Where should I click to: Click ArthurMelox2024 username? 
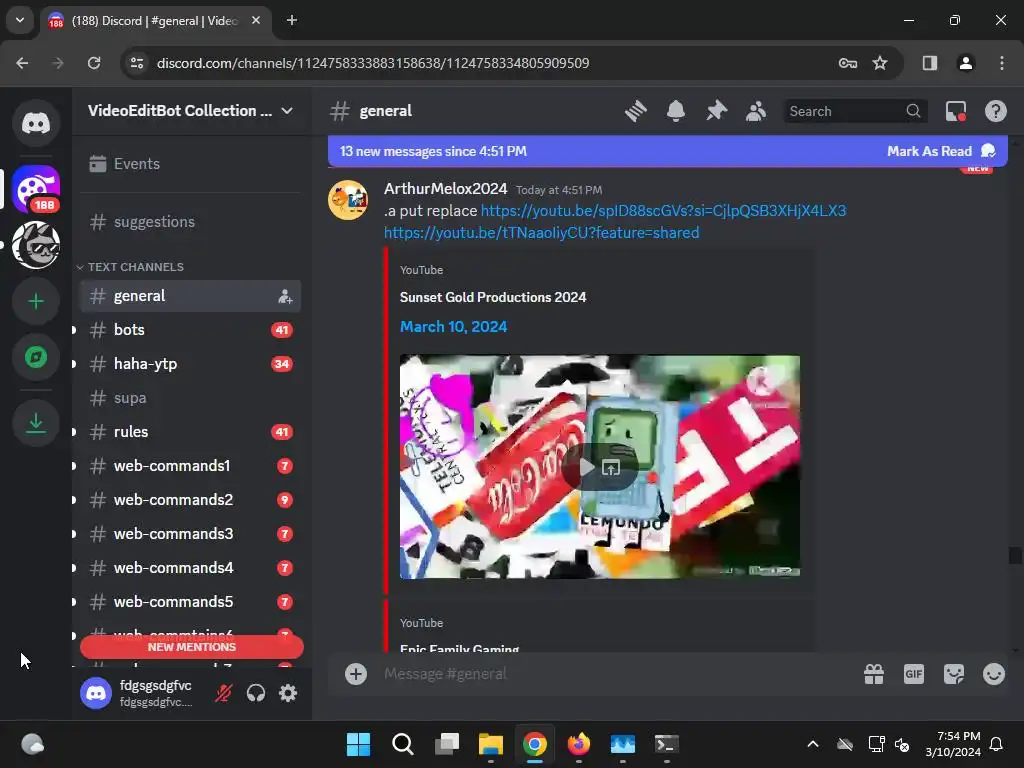point(445,189)
